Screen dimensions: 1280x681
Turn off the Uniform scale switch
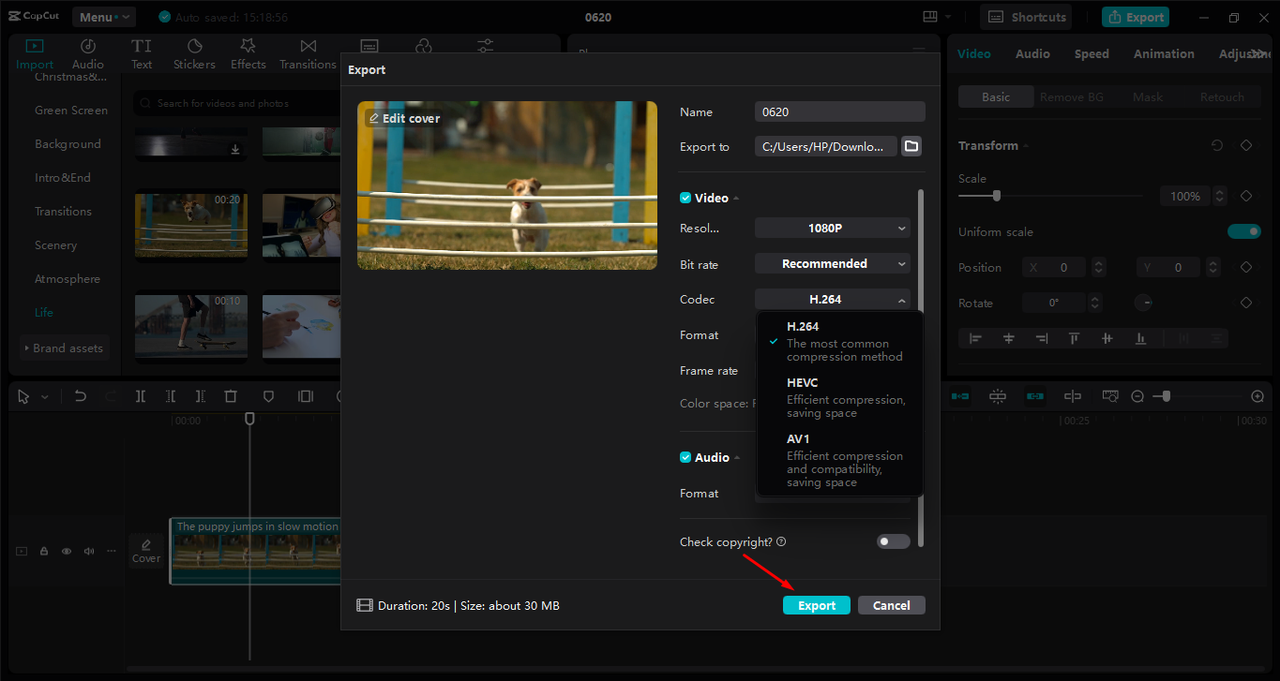[x=1244, y=231]
